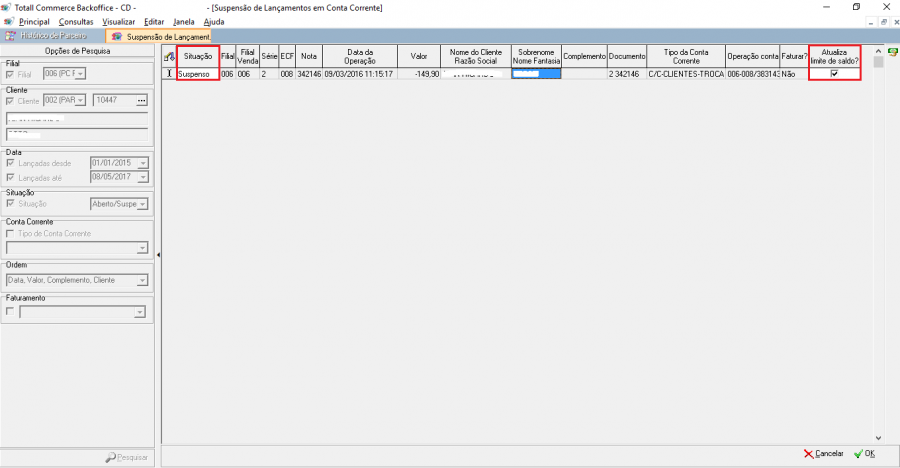Open the Ordem dropdown list
Image resolution: width=900 pixels, height=468 pixels.
tap(143, 282)
